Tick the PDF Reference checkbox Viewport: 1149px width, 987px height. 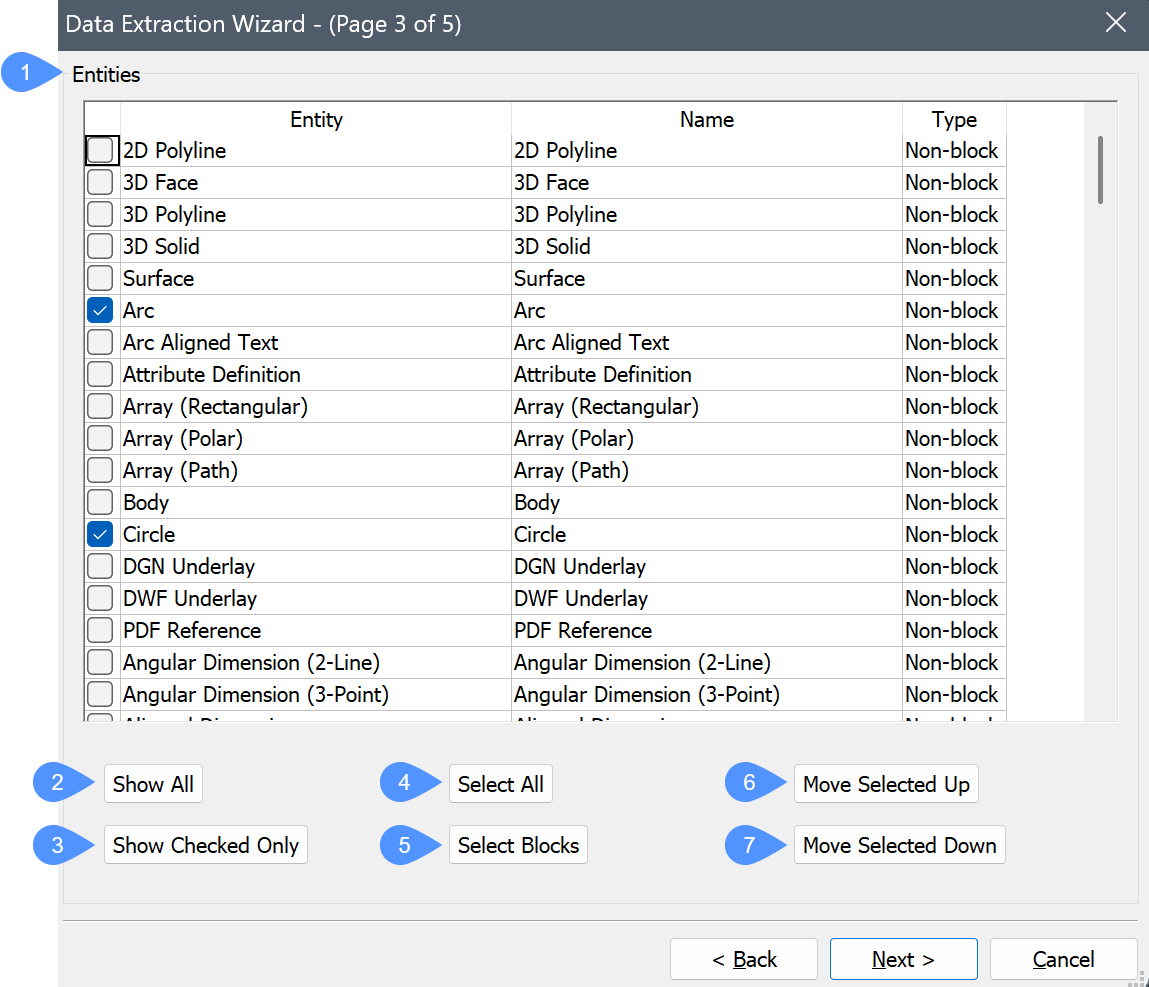click(x=100, y=631)
